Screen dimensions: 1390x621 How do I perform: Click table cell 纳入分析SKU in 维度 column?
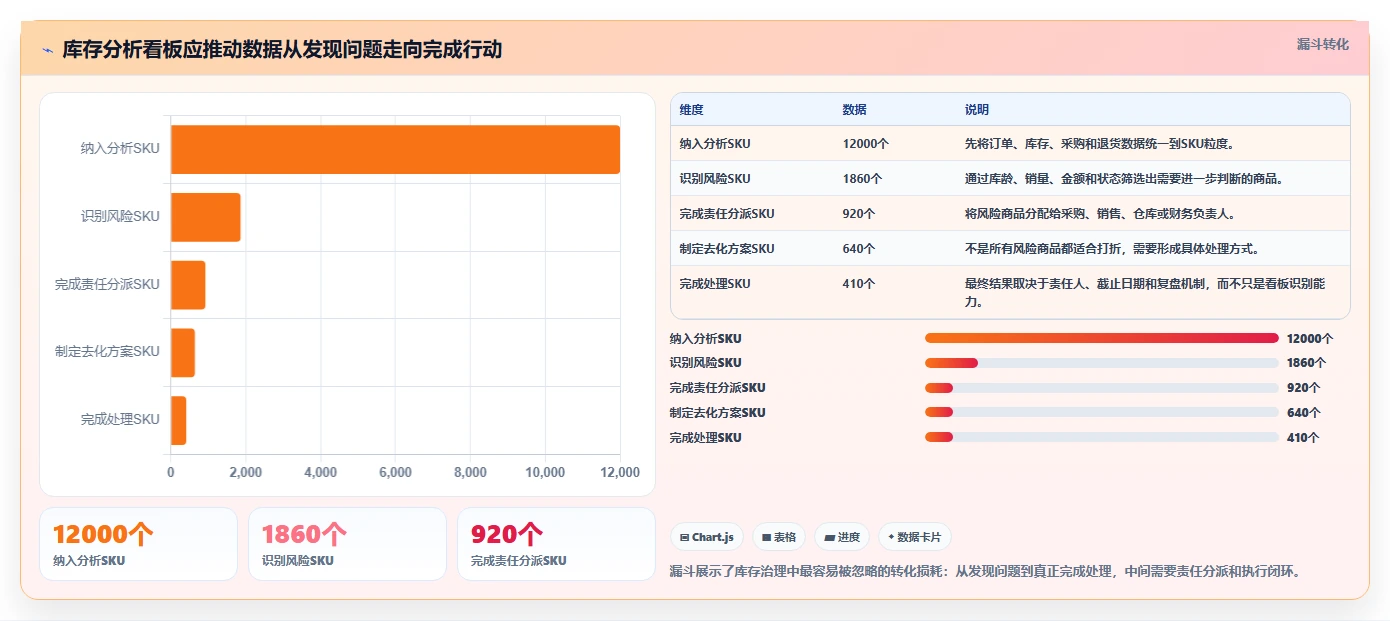tap(714, 144)
